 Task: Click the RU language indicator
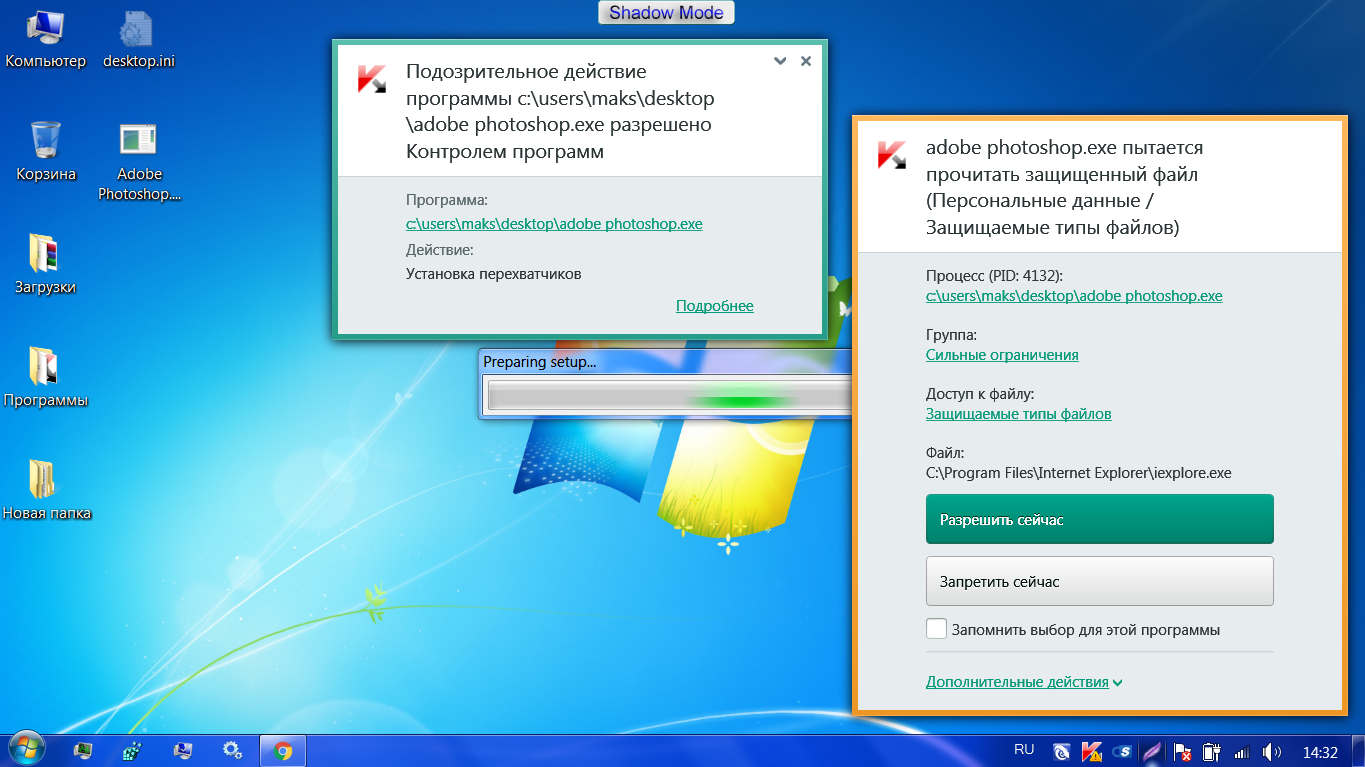(1024, 750)
